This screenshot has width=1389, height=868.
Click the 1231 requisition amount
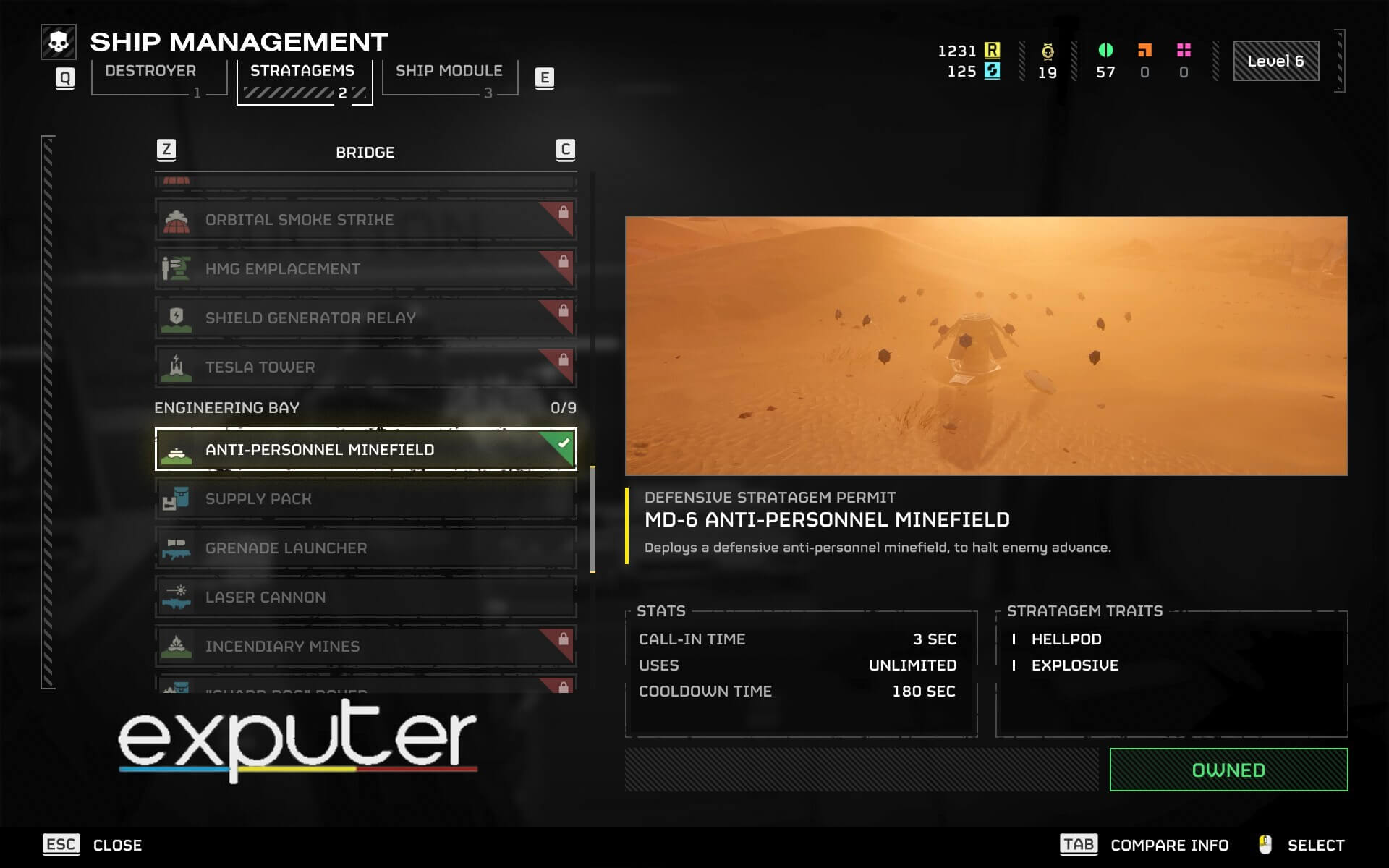(957, 51)
